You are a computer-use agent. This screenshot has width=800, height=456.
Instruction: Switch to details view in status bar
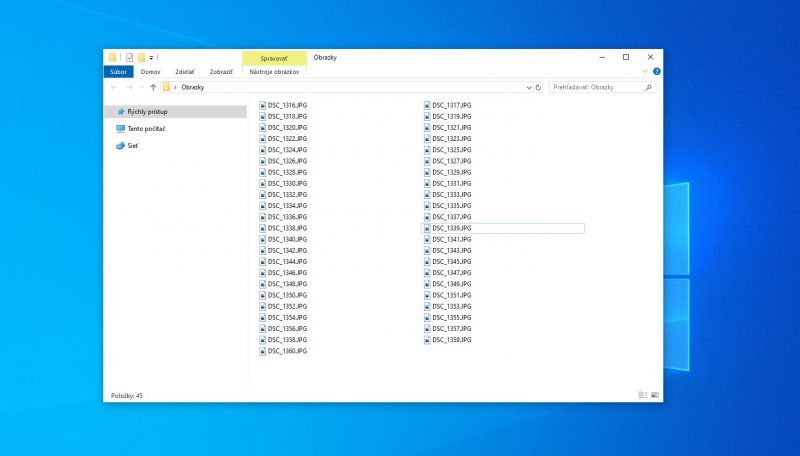click(641, 396)
